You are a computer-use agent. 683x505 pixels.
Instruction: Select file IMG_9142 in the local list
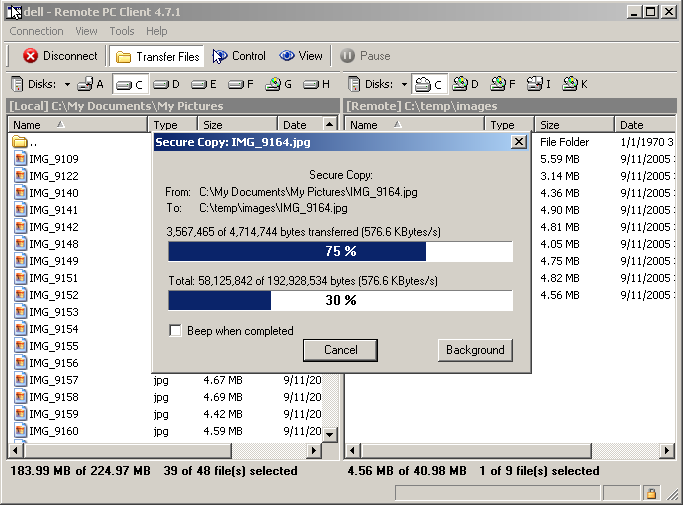coord(46,227)
